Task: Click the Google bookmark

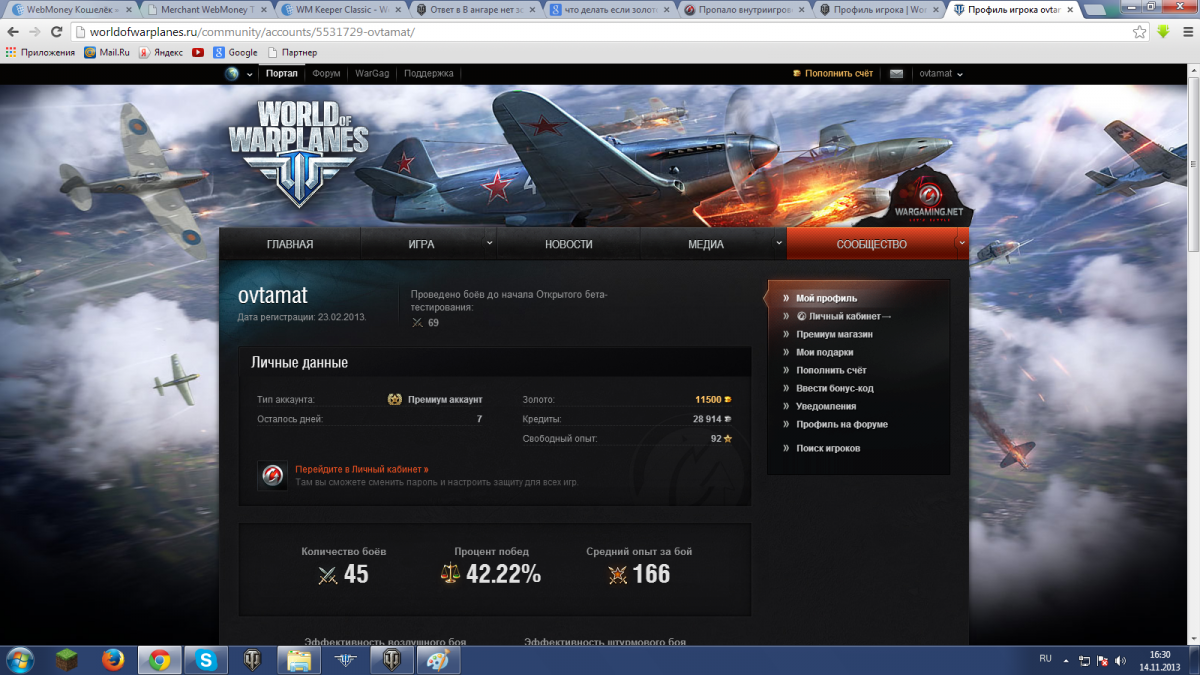Action: tap(235, 52)
